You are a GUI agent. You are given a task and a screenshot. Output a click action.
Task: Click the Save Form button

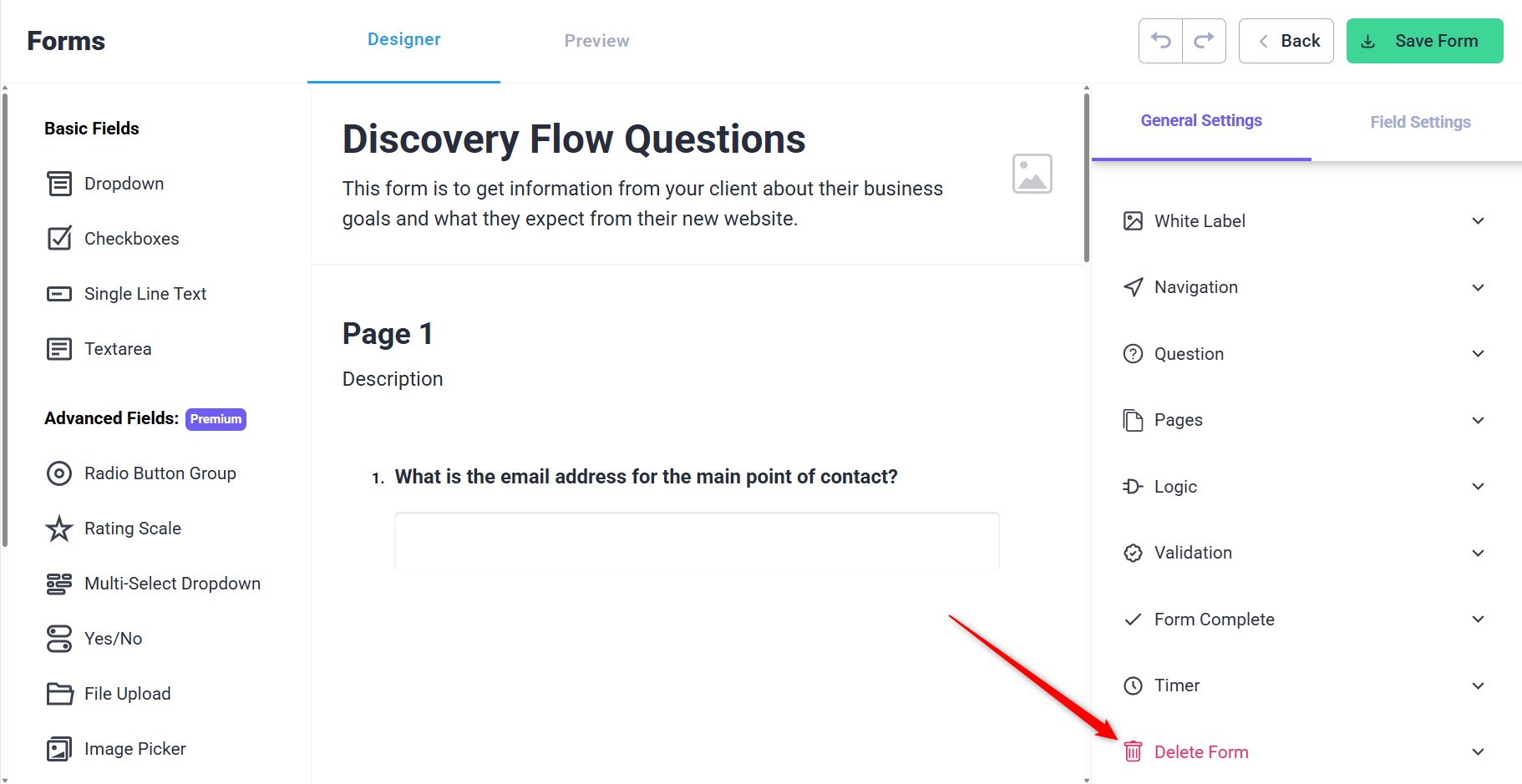click(1424, 41)
